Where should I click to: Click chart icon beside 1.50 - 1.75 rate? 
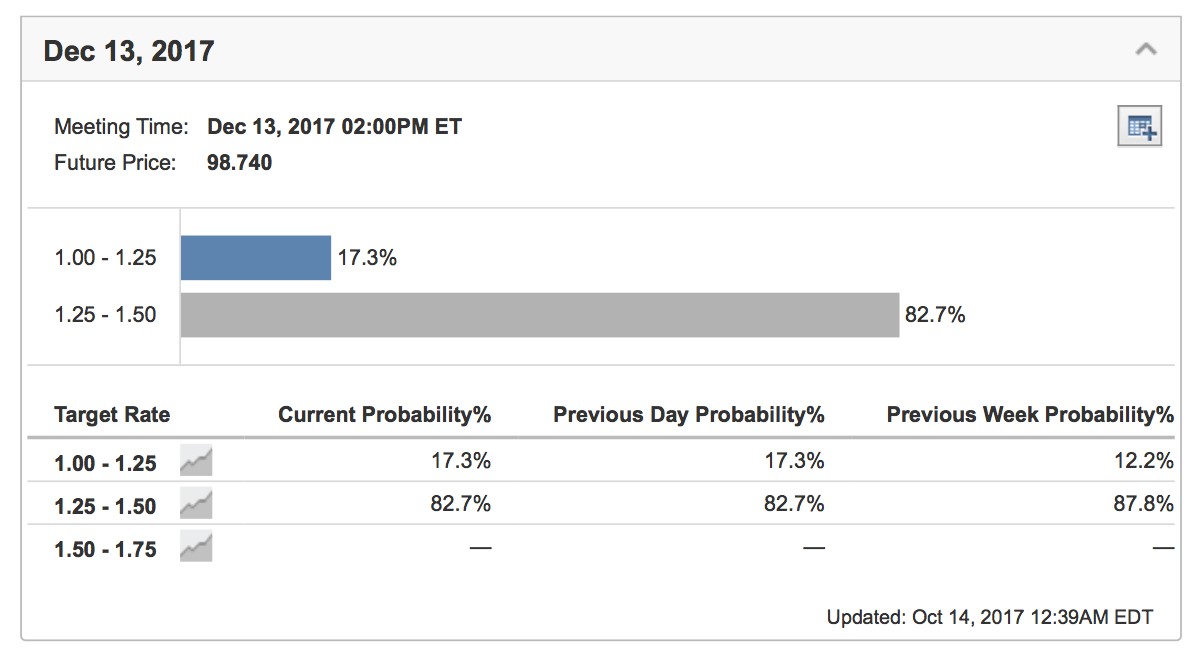click(196, 548)
